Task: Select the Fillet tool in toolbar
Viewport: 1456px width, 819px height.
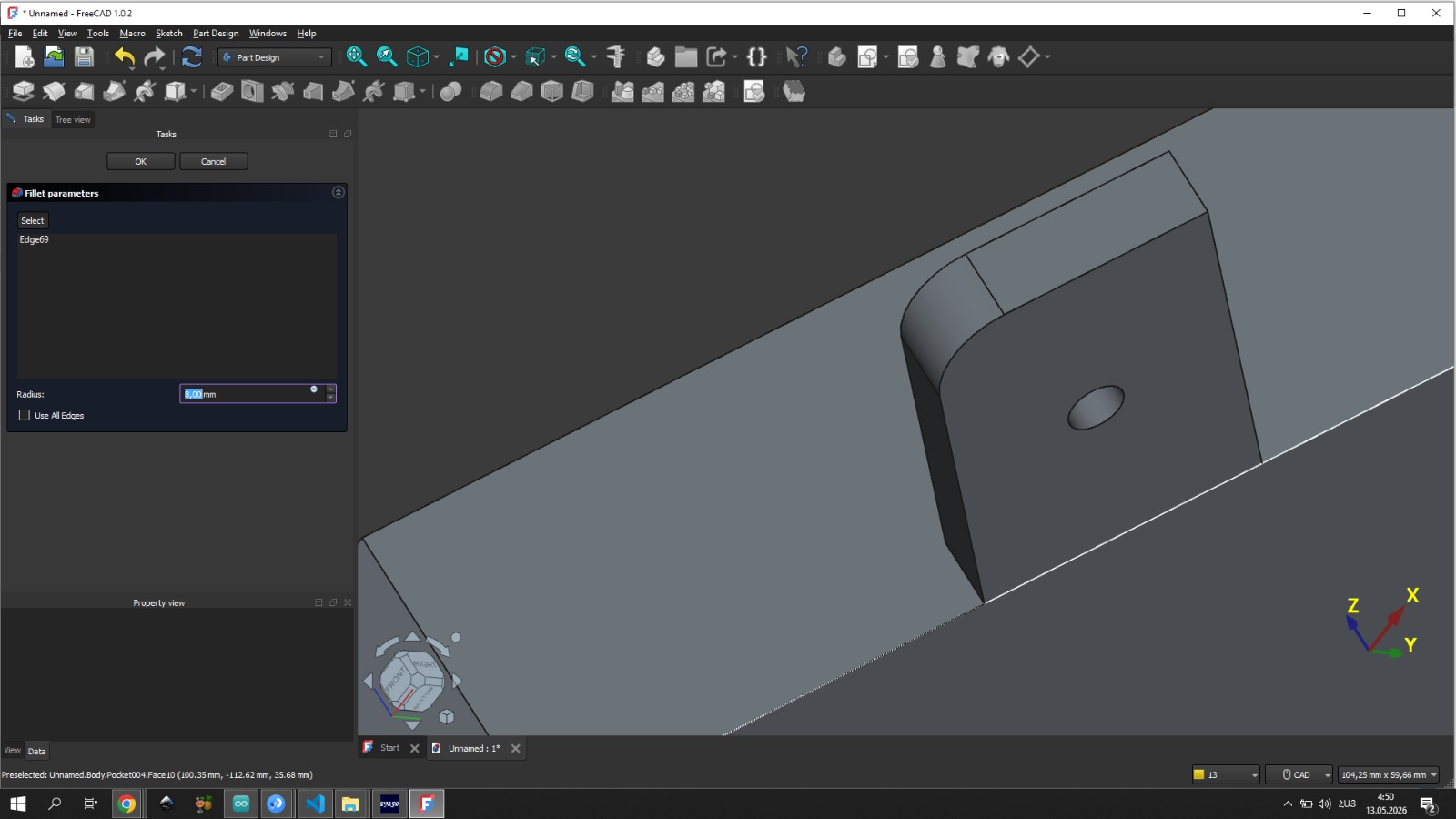Action: [490, 91]
